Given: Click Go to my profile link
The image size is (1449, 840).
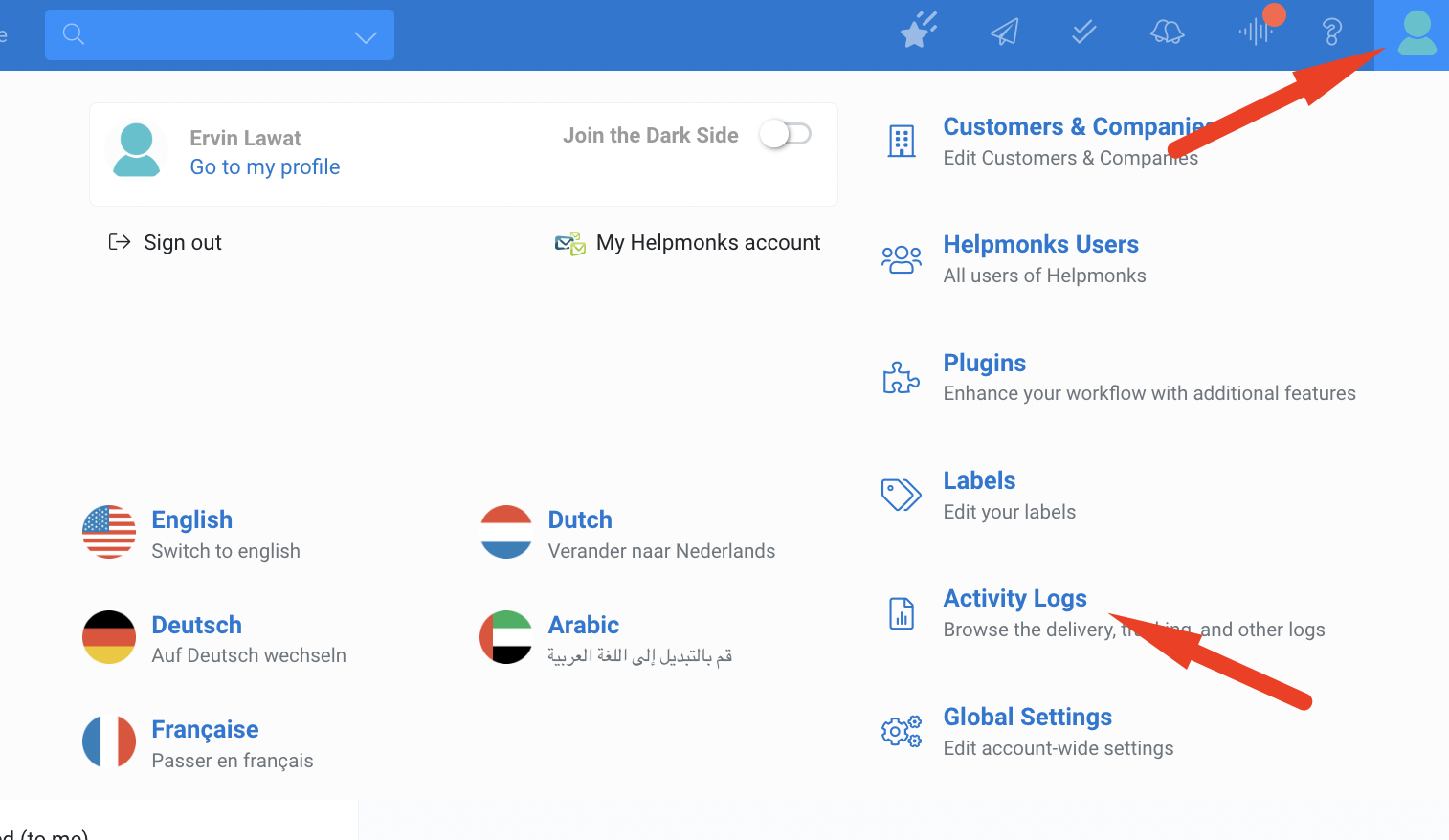Looking at the screenshot, I should point(265,167).
